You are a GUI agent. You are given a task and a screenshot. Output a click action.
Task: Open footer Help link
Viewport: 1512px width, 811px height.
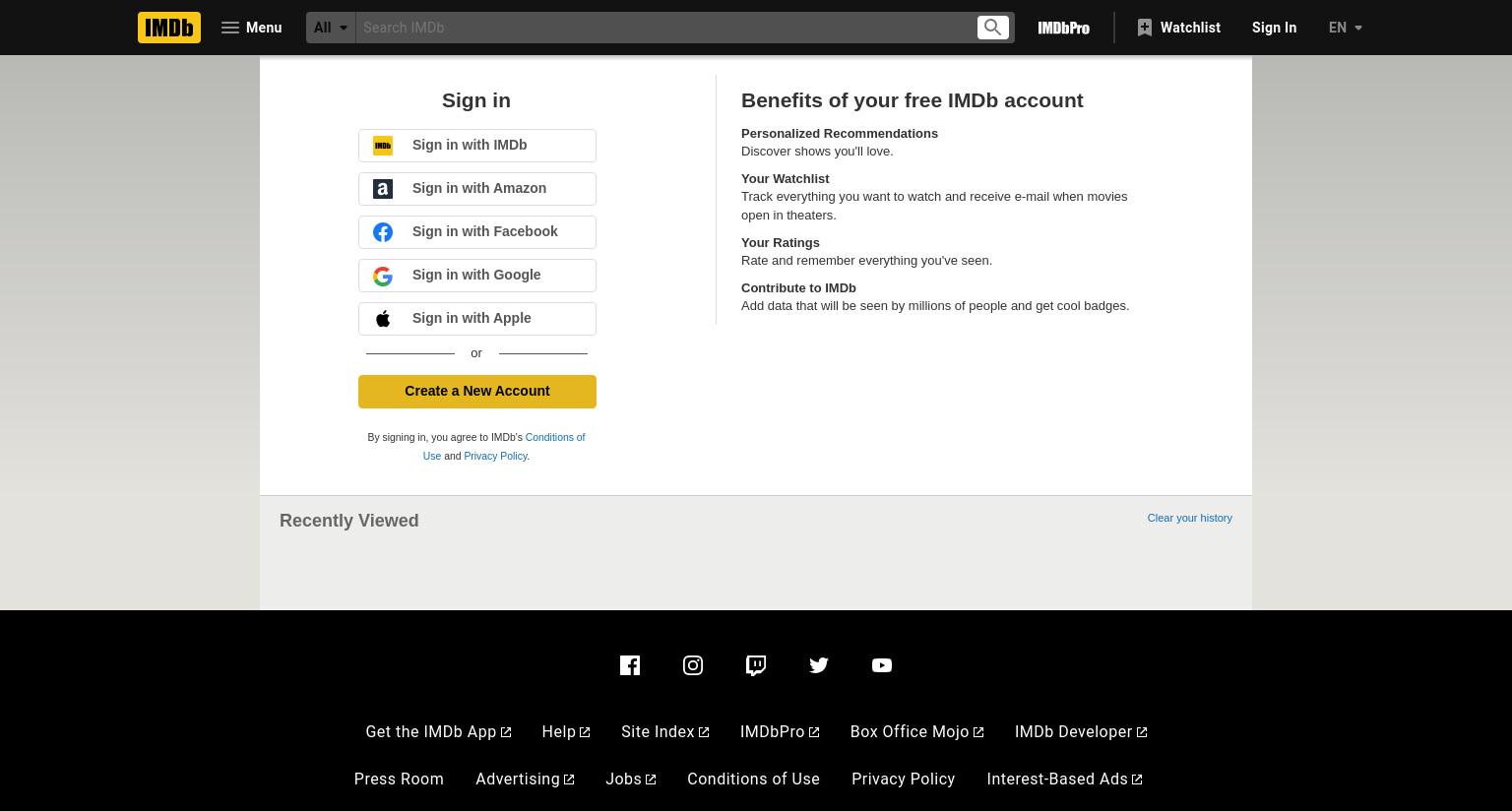(566, 732)
